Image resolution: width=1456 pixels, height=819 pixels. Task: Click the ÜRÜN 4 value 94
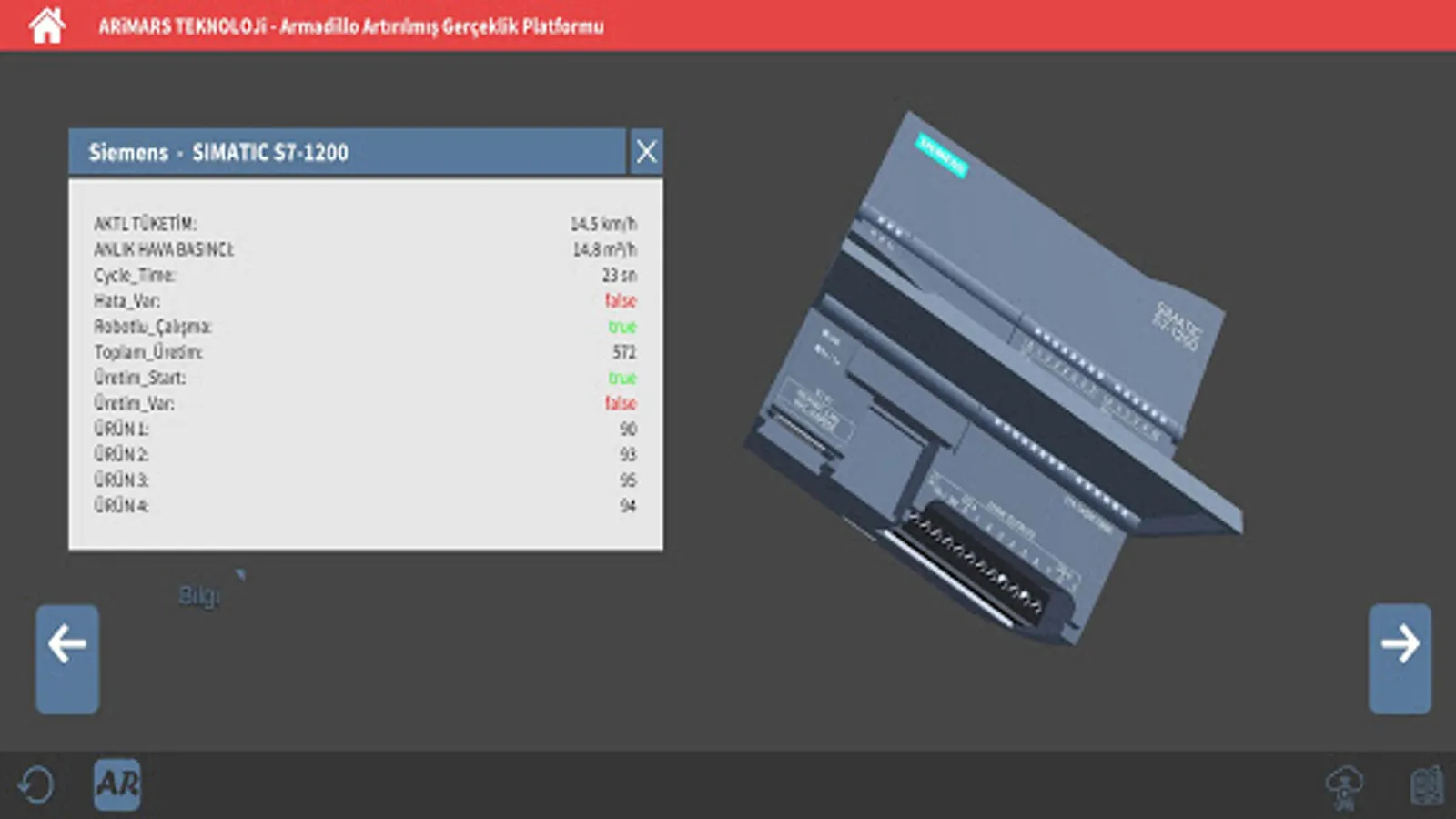[628, 505]
